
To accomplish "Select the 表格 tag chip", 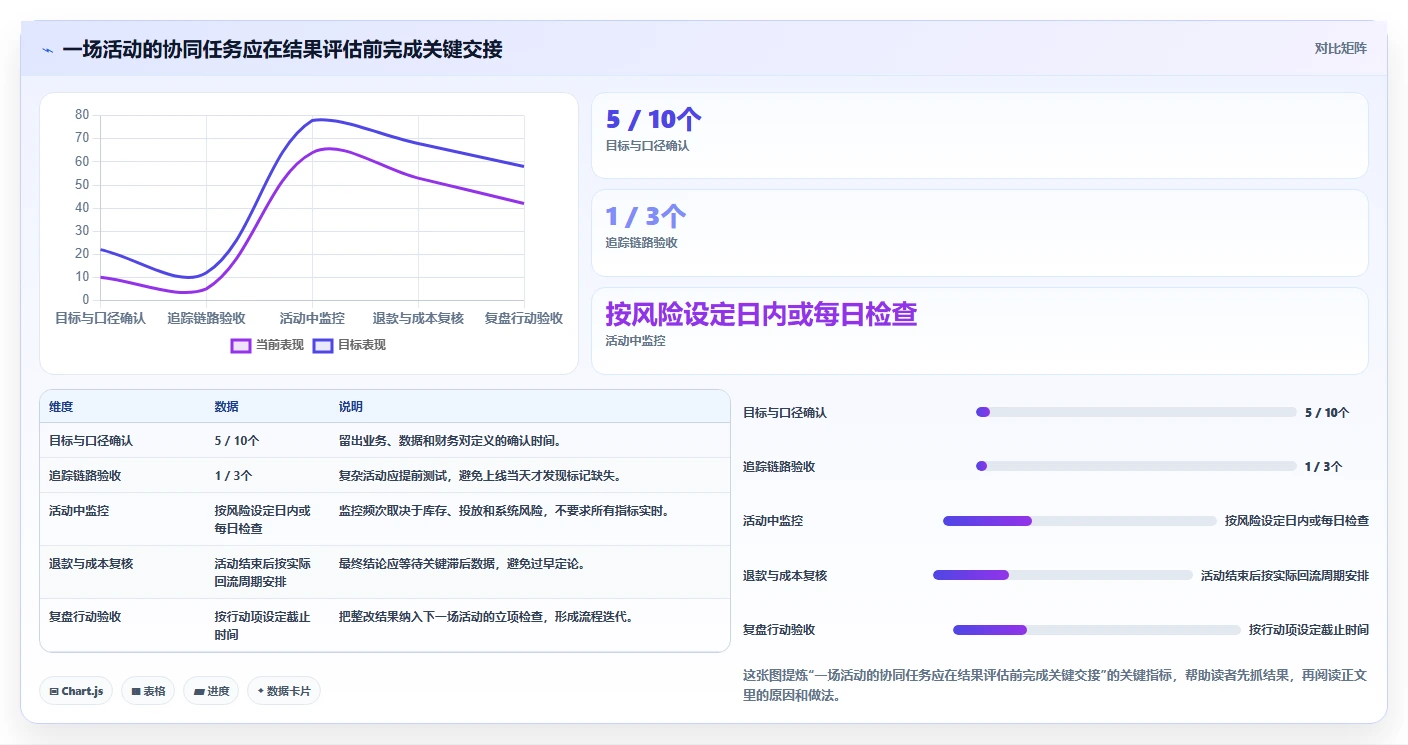I will pos(148,691).
